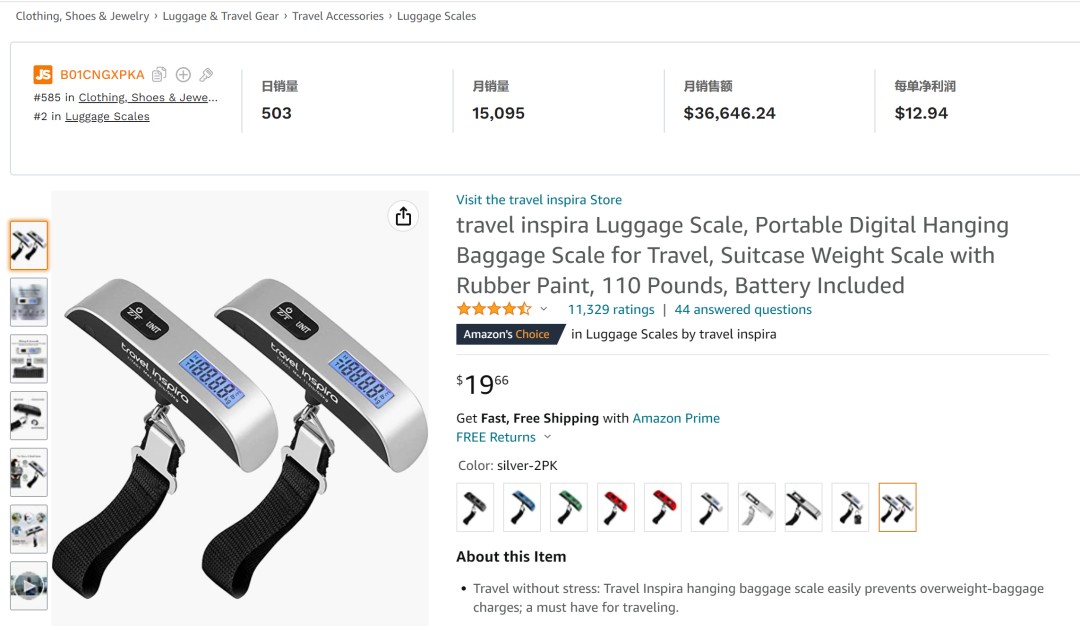Open the rating breakdown dropdown arrow
The image size is (1080, 626).
click(x=544, y=309)
